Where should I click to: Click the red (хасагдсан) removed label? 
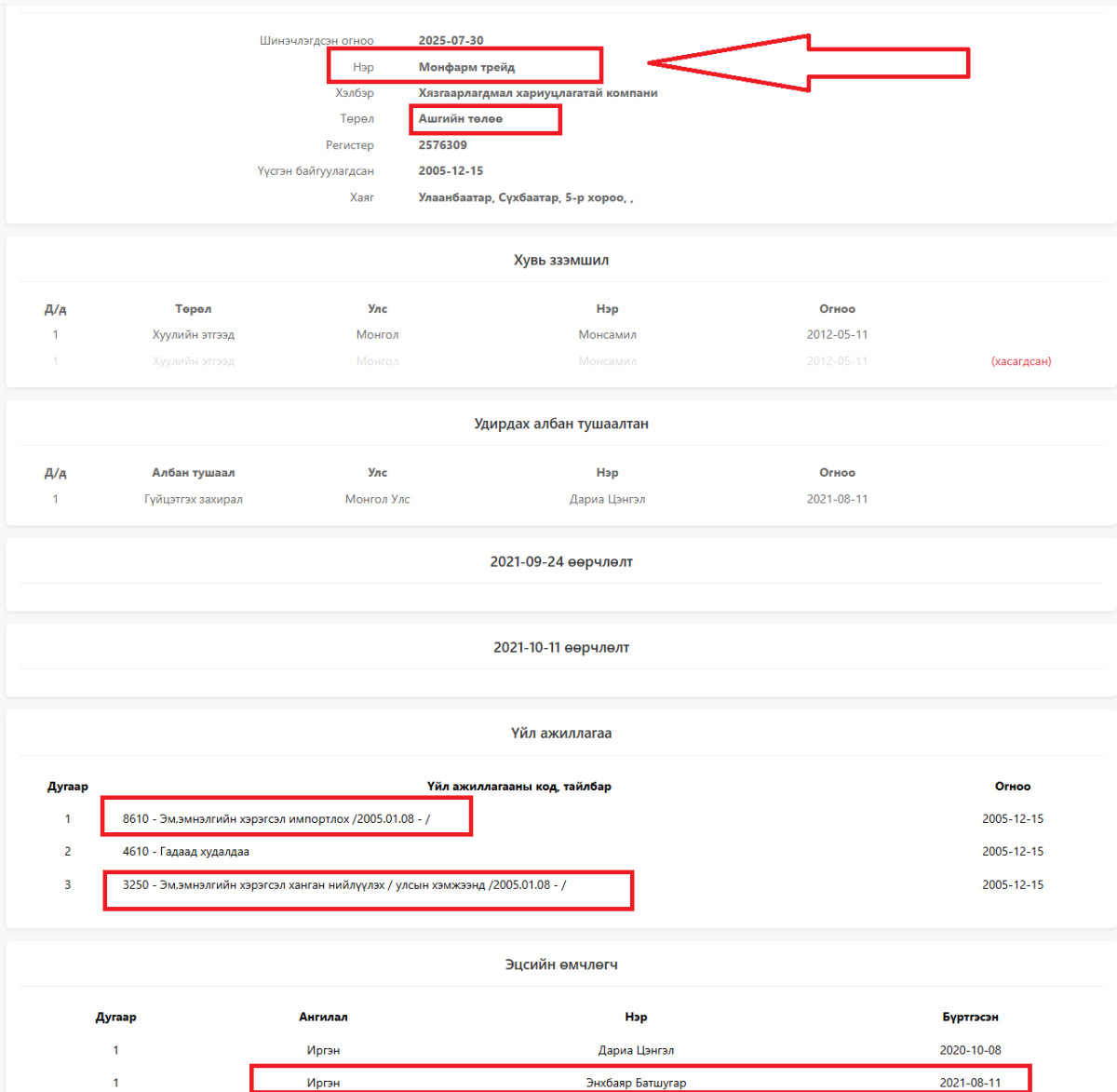point(1021,361)
